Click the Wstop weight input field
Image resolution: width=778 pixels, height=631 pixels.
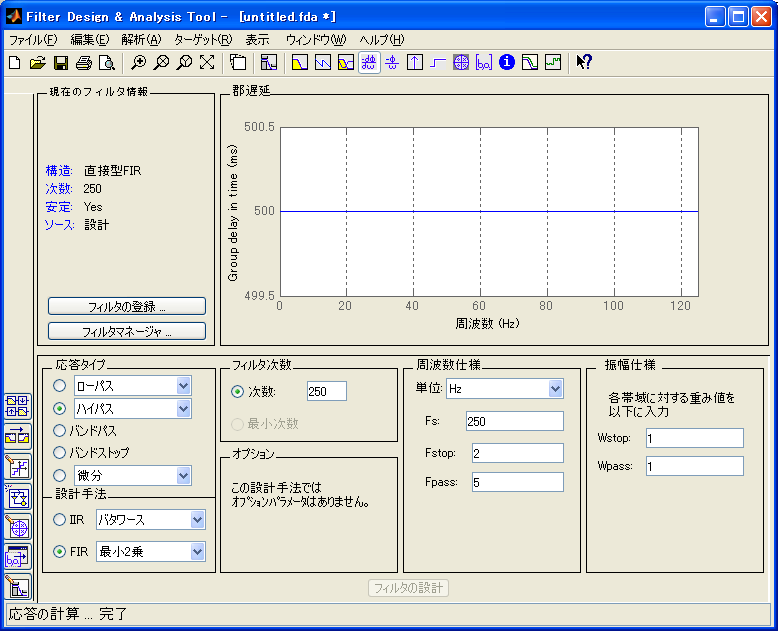[x=695, y=438]
